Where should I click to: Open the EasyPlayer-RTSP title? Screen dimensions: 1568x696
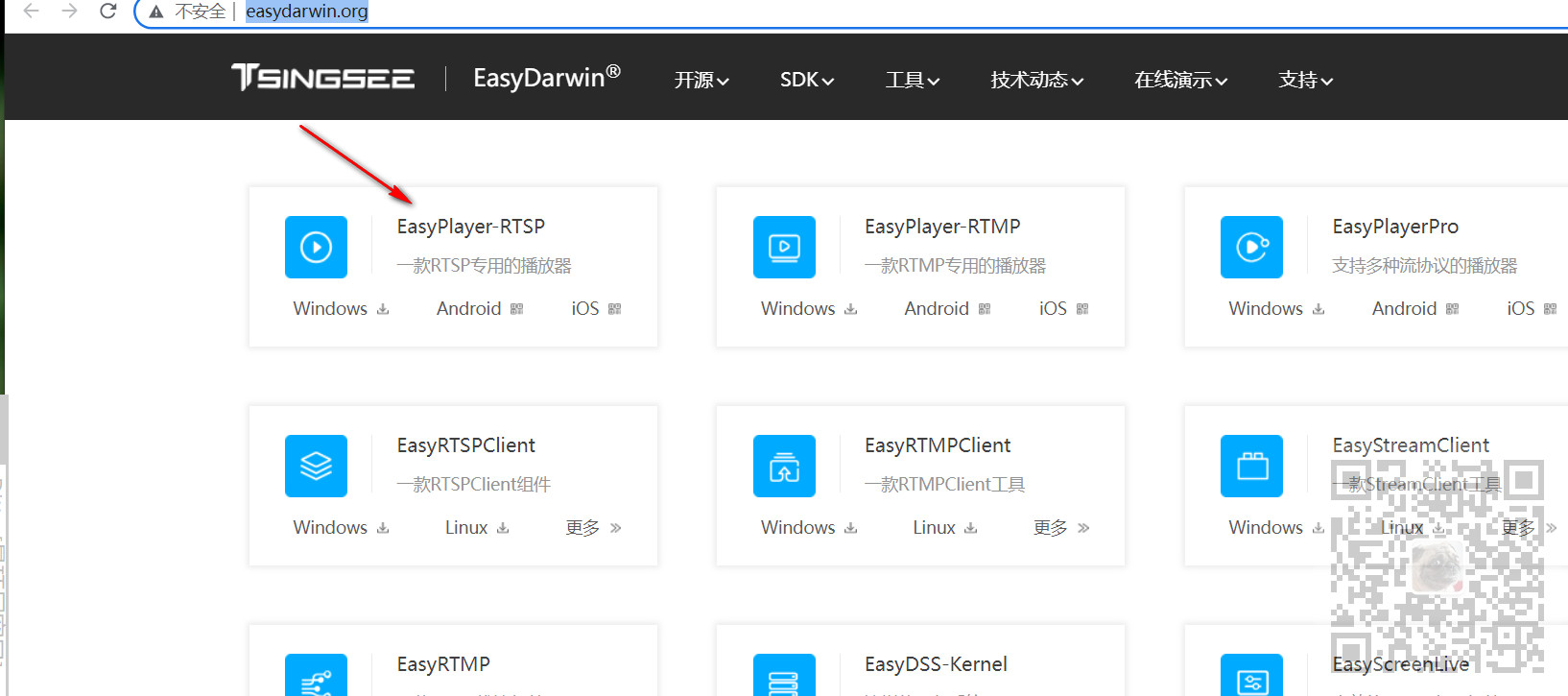coord(471,227)
